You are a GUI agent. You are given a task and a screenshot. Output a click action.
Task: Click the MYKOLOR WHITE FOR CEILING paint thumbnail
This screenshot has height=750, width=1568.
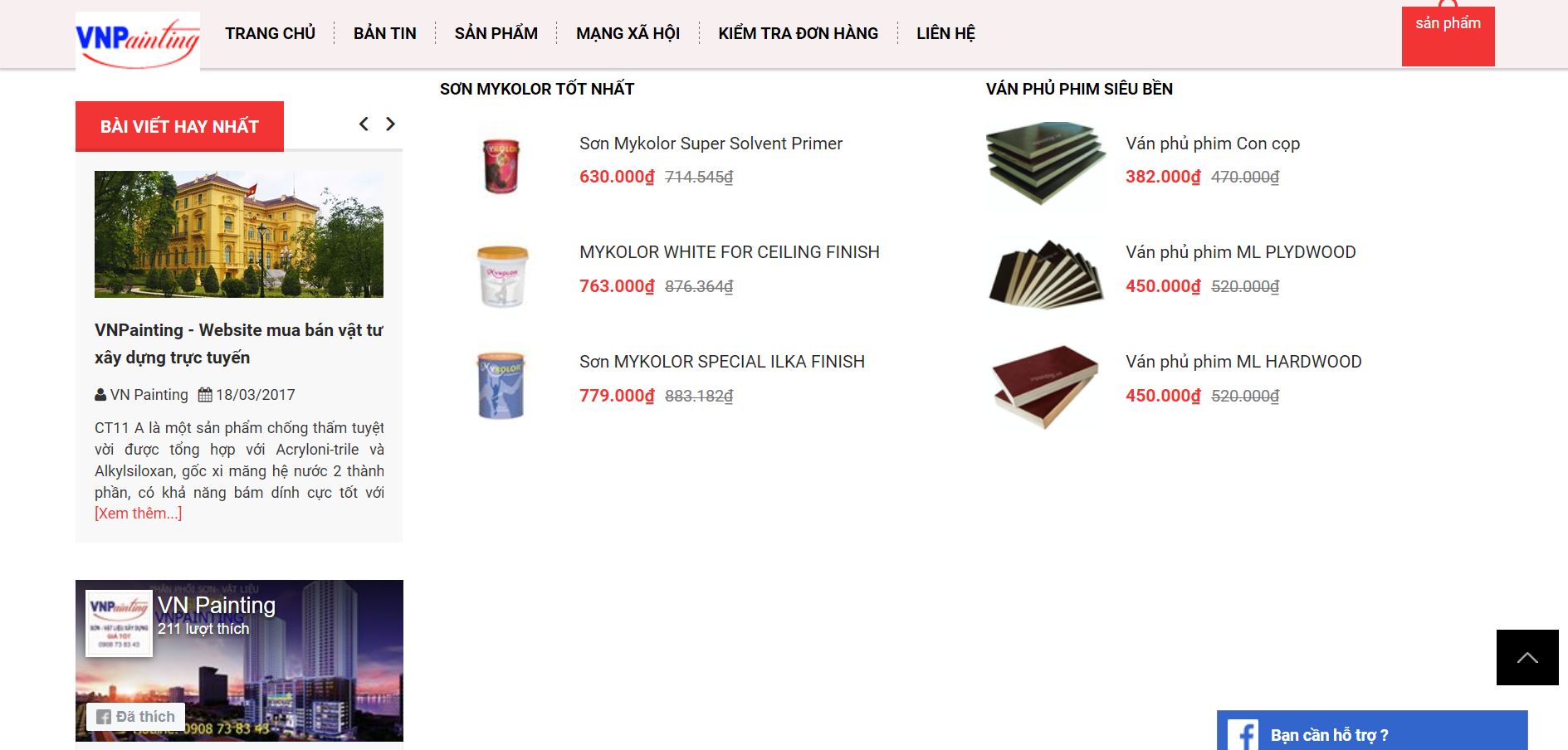point(502,275)
